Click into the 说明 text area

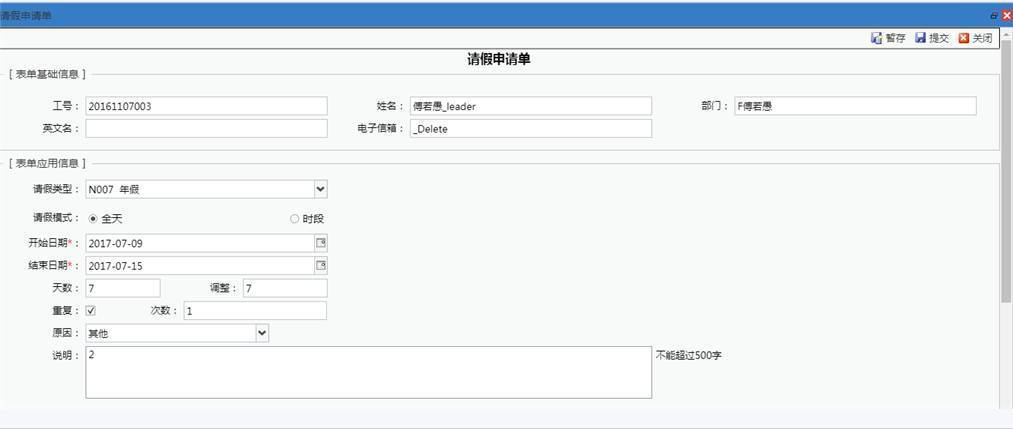pos(368,372)
